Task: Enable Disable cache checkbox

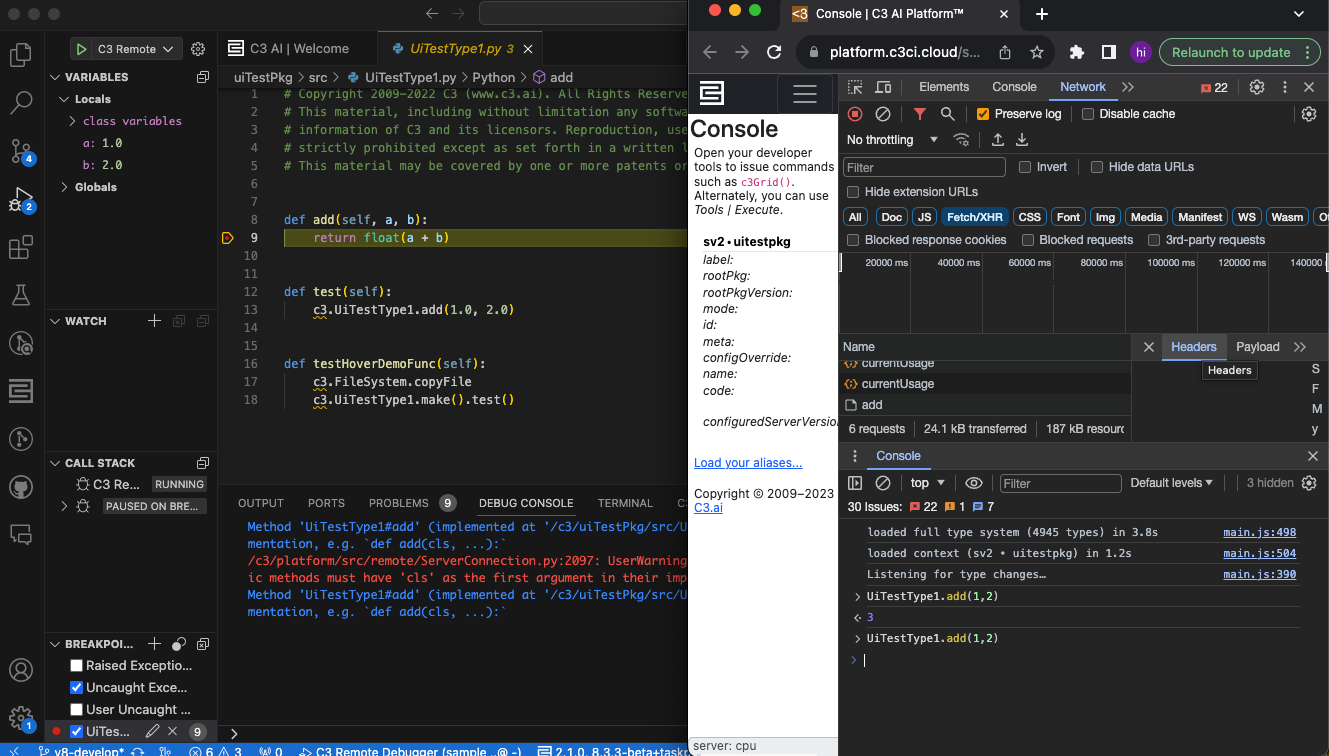Action: [1088, 114]
